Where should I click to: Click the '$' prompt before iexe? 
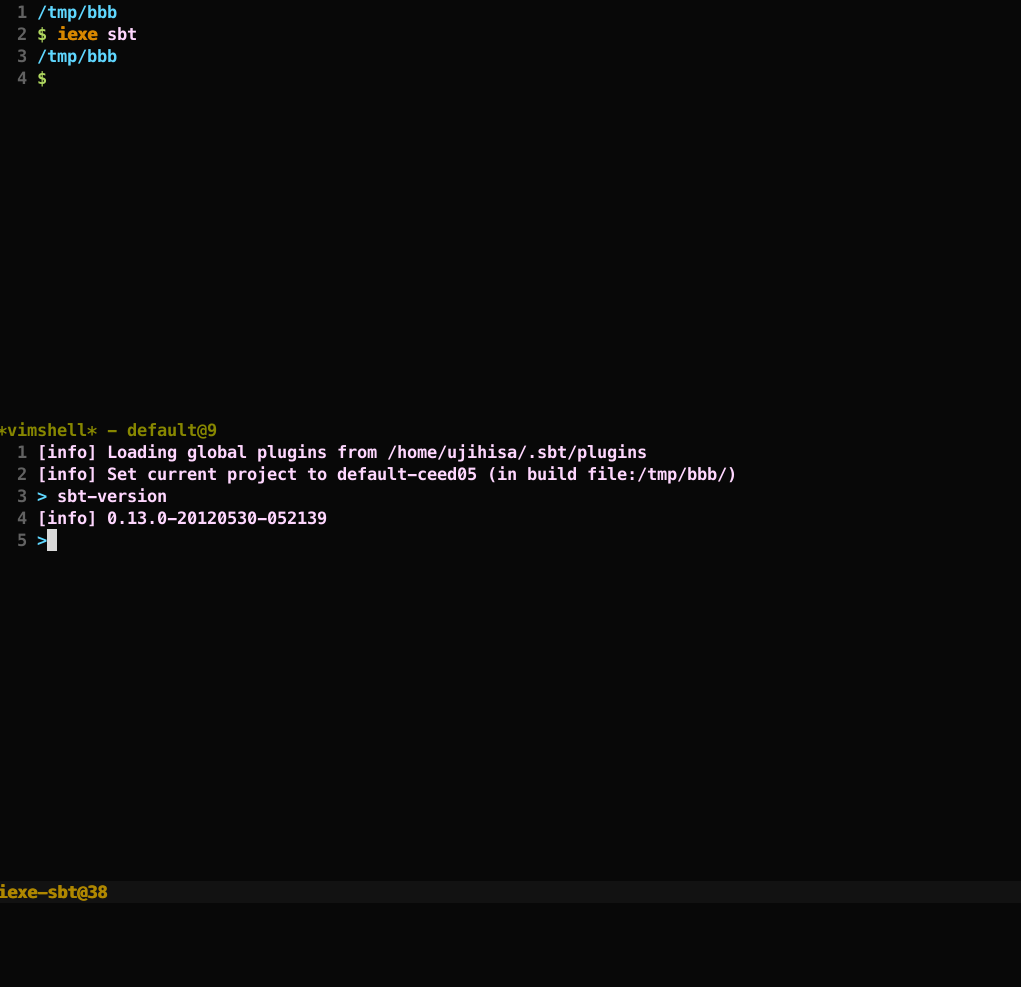(42, 35)
